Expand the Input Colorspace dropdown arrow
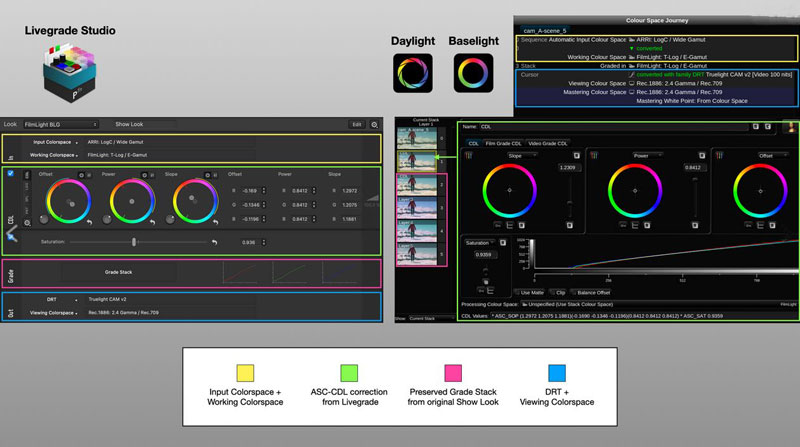This screenshot has height=447, width=800. 77,142
